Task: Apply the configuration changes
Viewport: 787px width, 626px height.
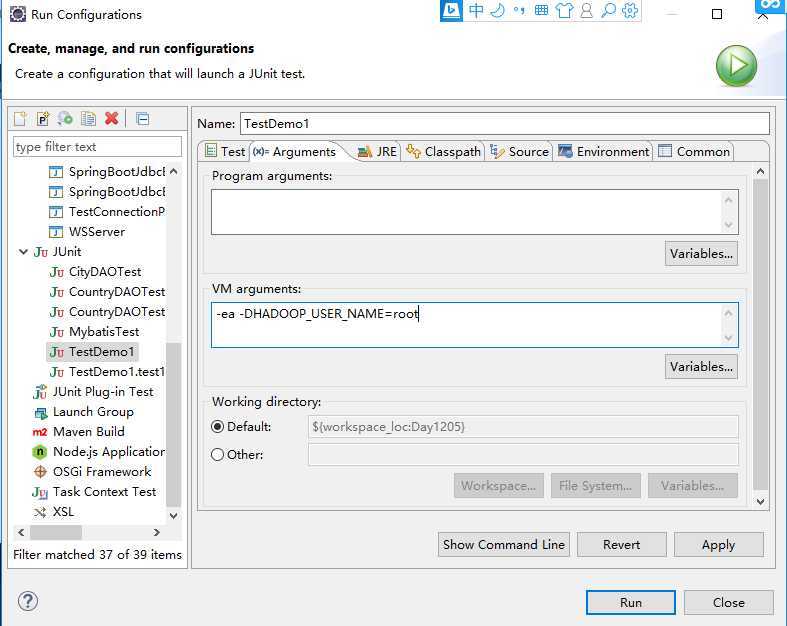Action: (x=718, y=545)
